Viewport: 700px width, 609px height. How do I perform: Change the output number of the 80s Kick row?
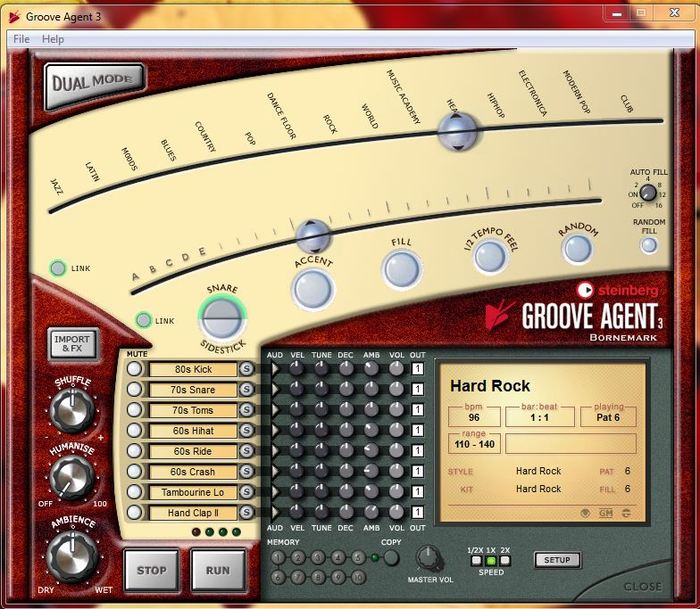pyautogui.click(x=417, y=369)
